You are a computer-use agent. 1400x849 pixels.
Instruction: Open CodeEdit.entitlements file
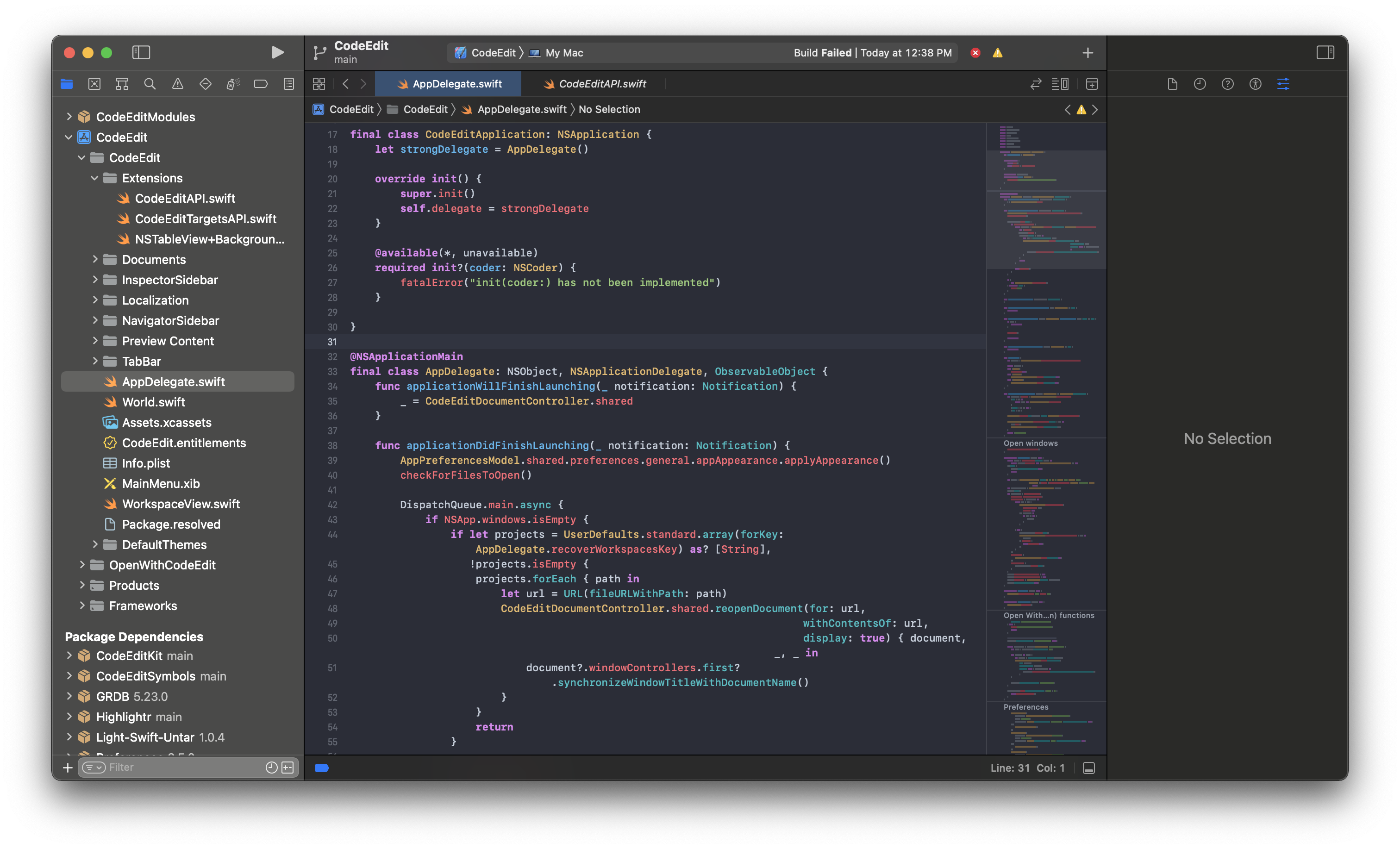coord(177,443)
